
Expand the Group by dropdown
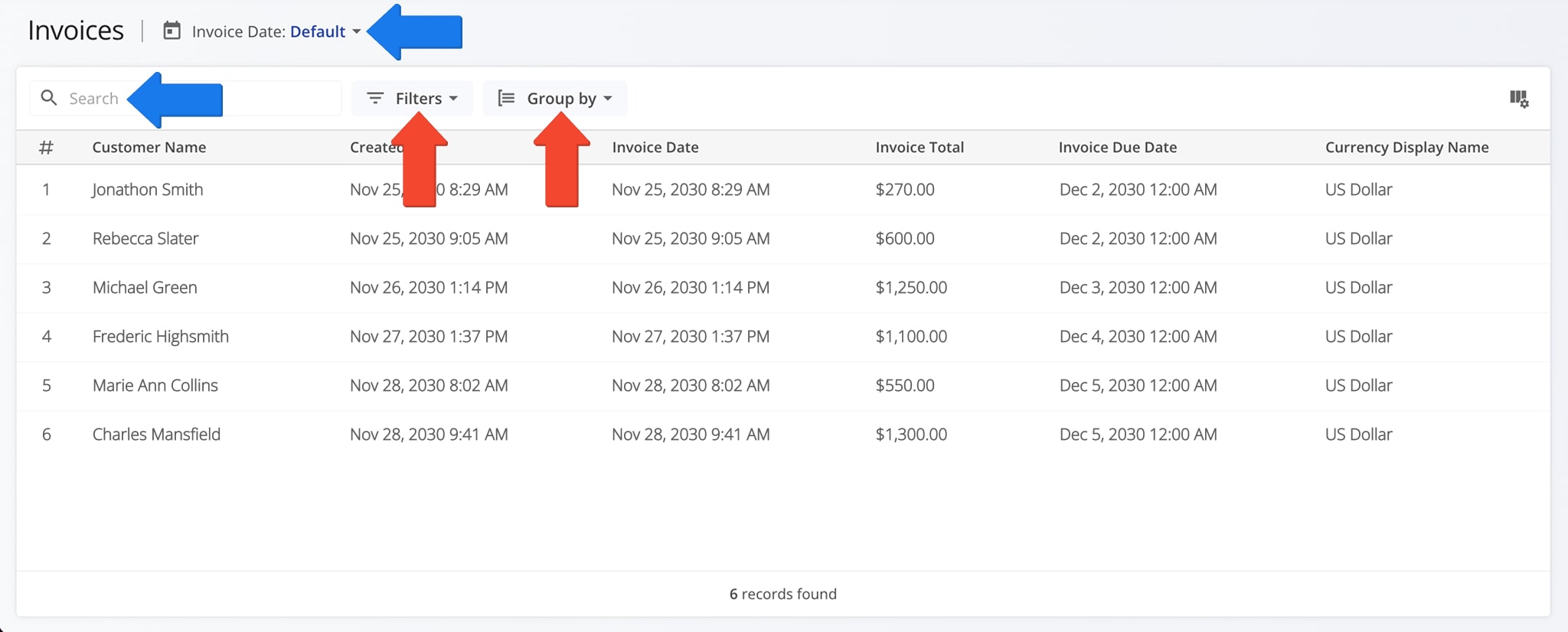pyautogui.click(x=555, y=98)
